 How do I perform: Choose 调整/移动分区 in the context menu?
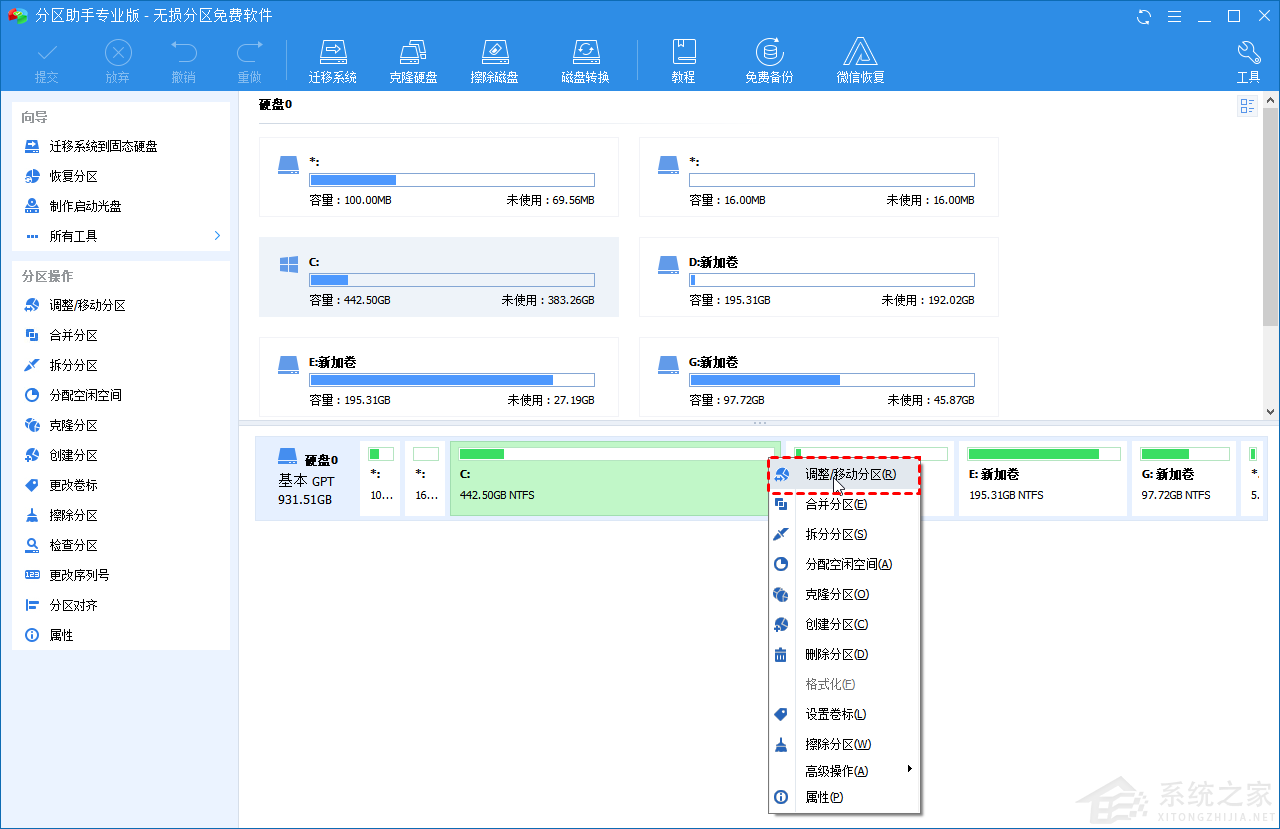pyautogui.click(x=850, y=474)
